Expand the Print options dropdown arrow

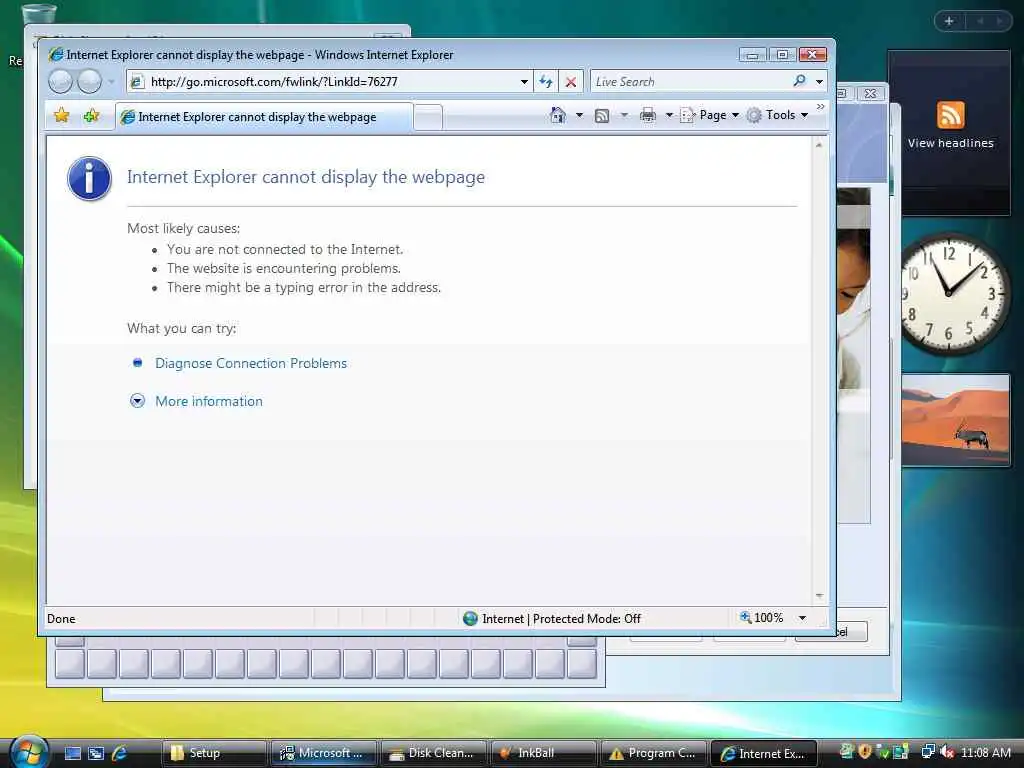669,115
